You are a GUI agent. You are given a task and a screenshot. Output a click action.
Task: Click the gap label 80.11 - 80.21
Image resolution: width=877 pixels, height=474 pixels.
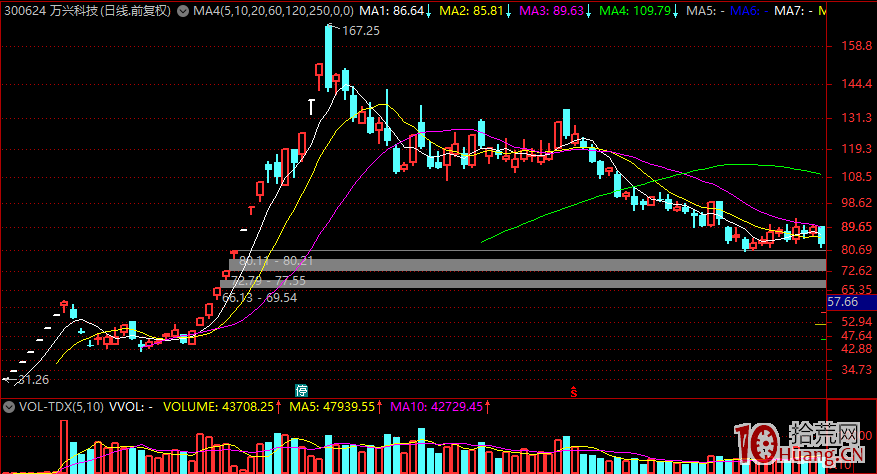click(276, 261)
